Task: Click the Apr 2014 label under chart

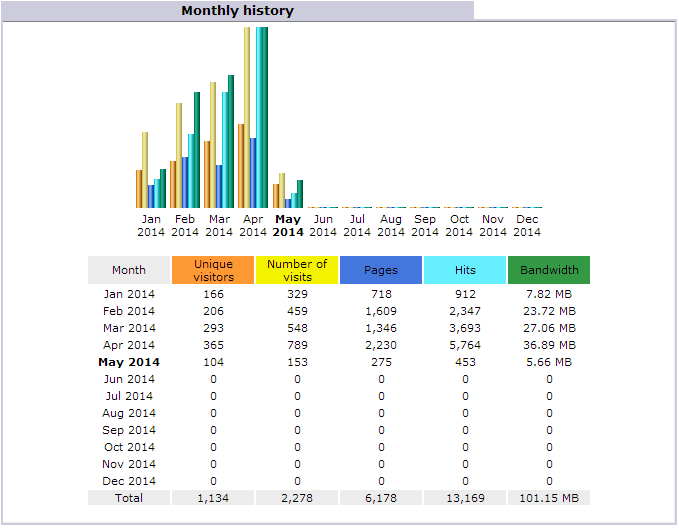Action: (x=253, y=225)
